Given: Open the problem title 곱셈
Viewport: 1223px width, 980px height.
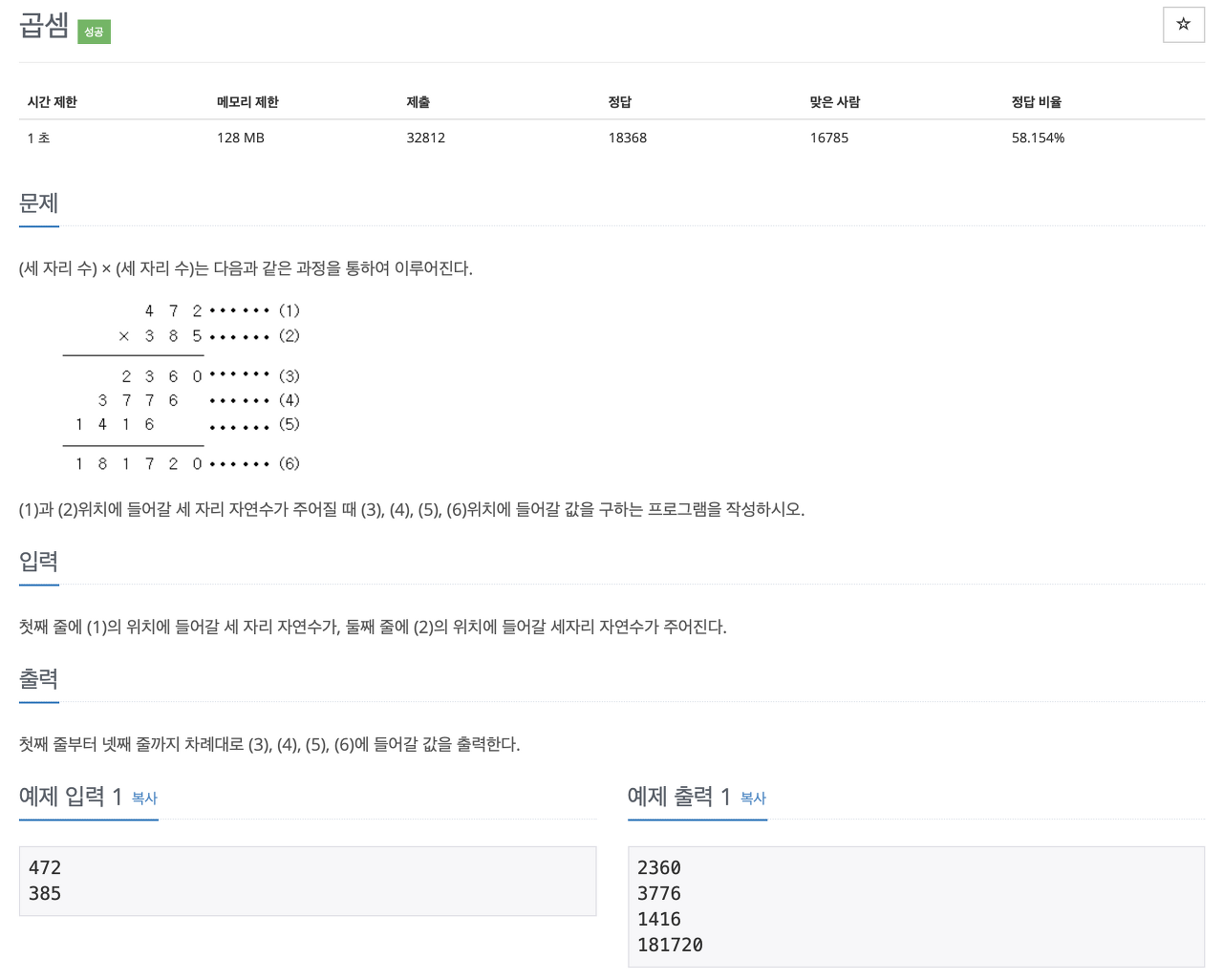Looking at the screenshot, I should 42,27.
